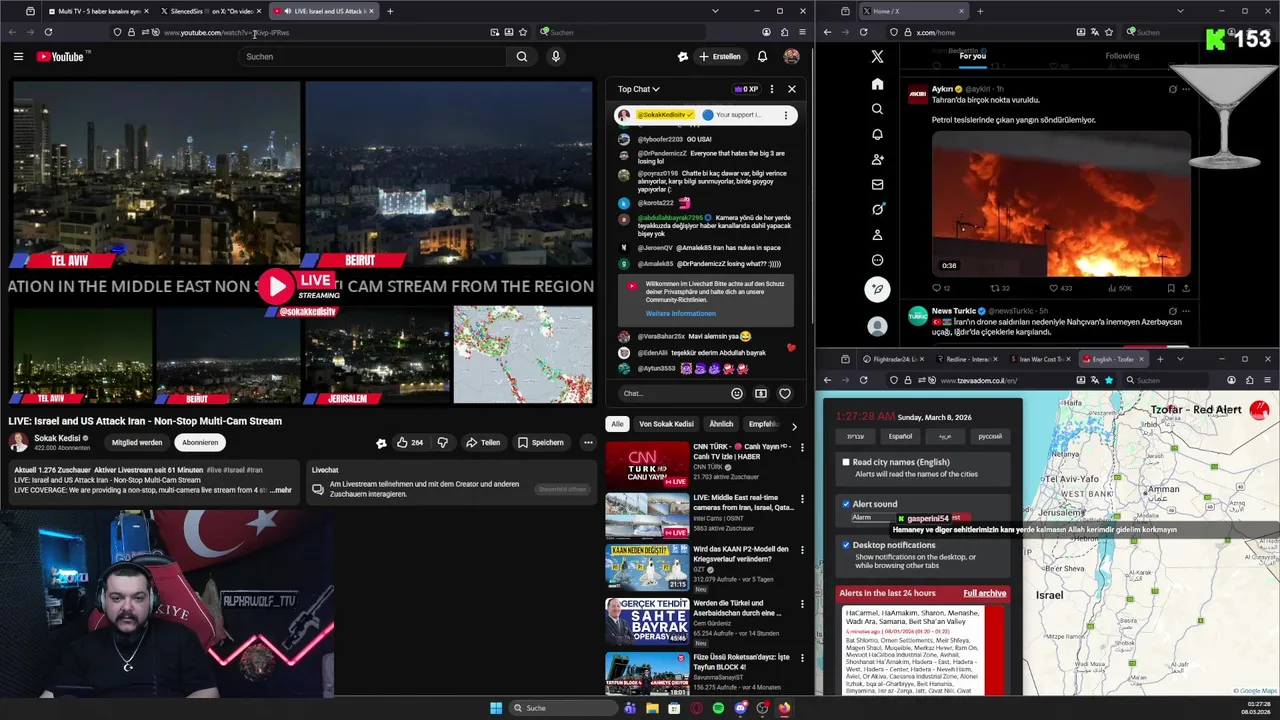The width and height of the screenshot is (1280, 720).
Task: Toggle Desktop notifications checkbox
Action: [x=846, y=545]
